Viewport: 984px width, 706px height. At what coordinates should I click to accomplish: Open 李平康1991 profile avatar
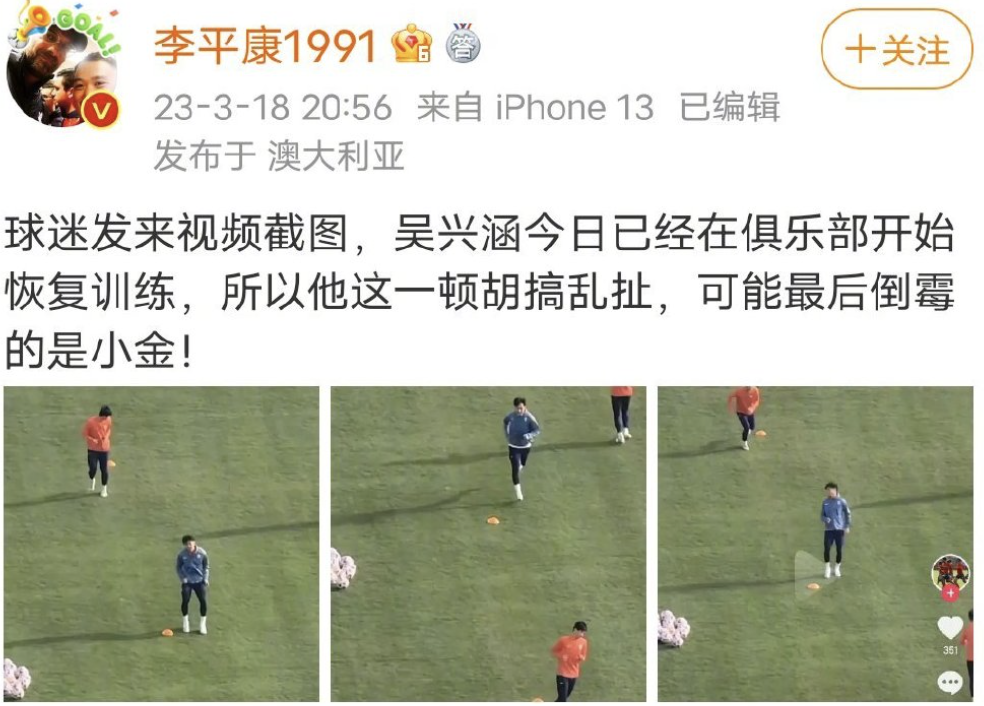coord(63,68)
